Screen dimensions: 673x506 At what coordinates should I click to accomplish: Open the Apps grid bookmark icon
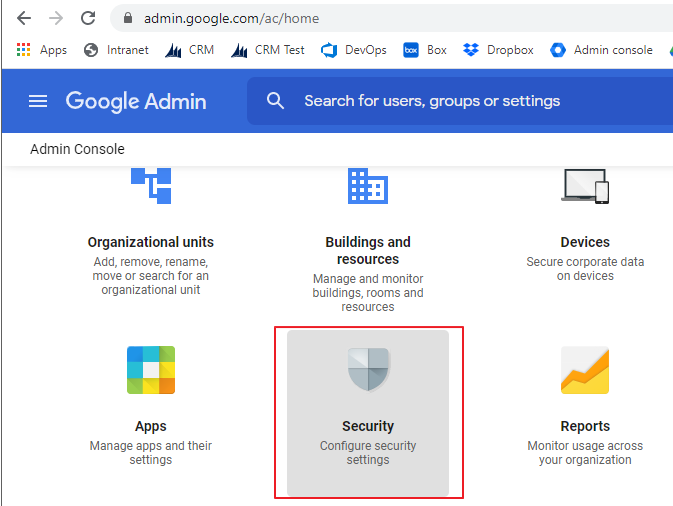(24, 50)
